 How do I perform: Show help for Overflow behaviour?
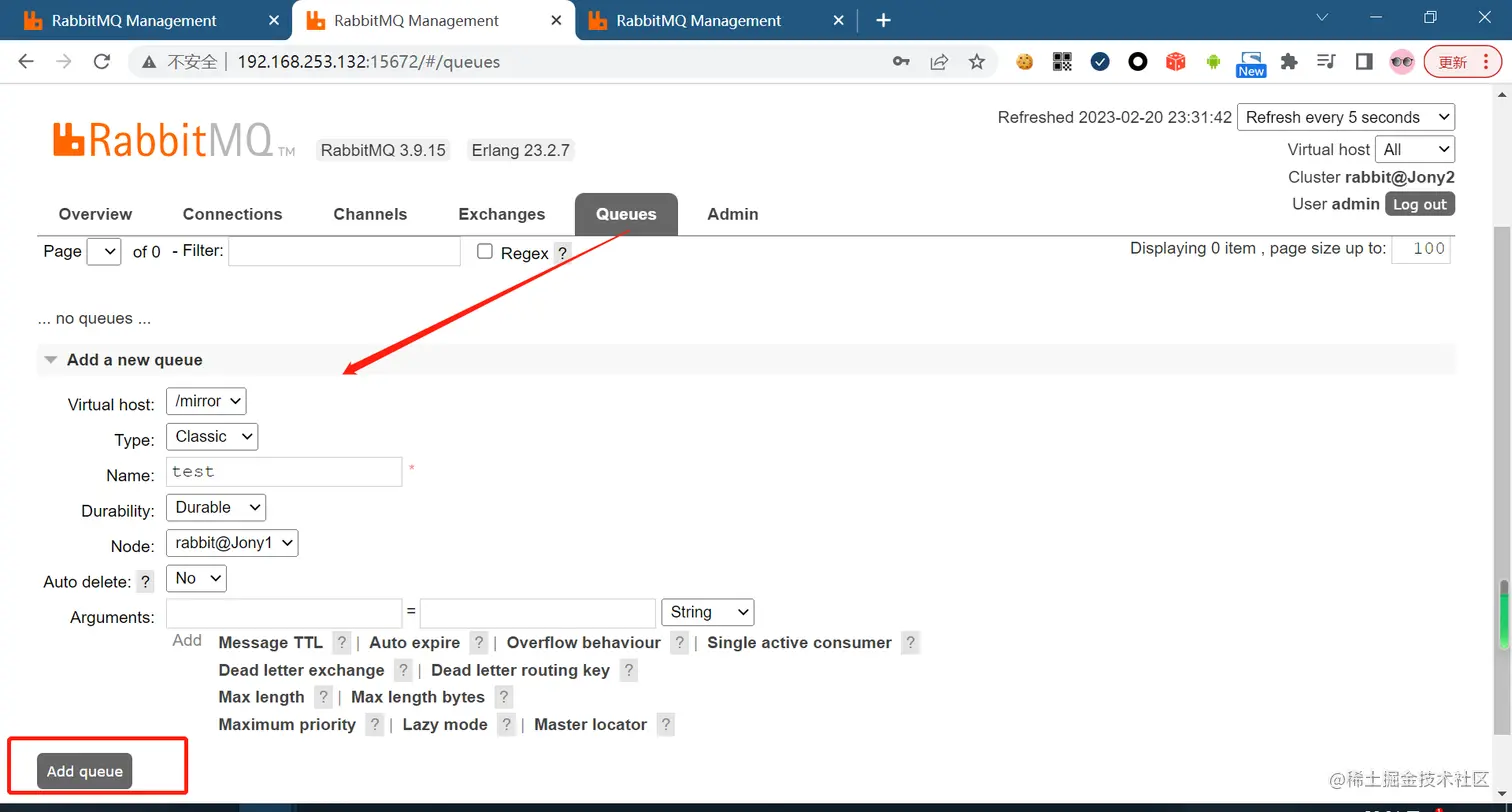point(680,643)
